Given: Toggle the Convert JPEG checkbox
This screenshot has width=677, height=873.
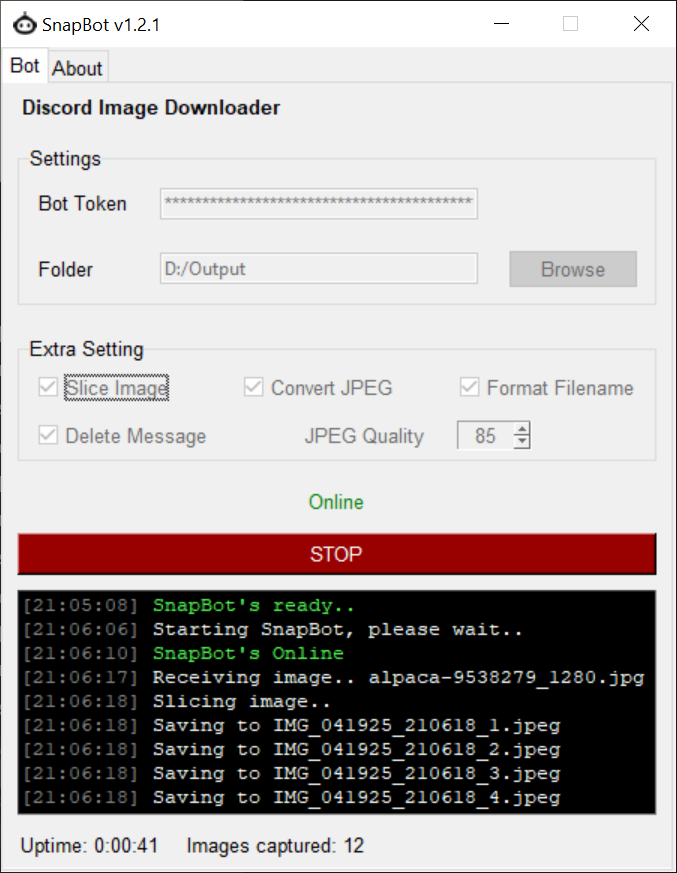Looking at the screenshot, I should click(x=253, y=388).
